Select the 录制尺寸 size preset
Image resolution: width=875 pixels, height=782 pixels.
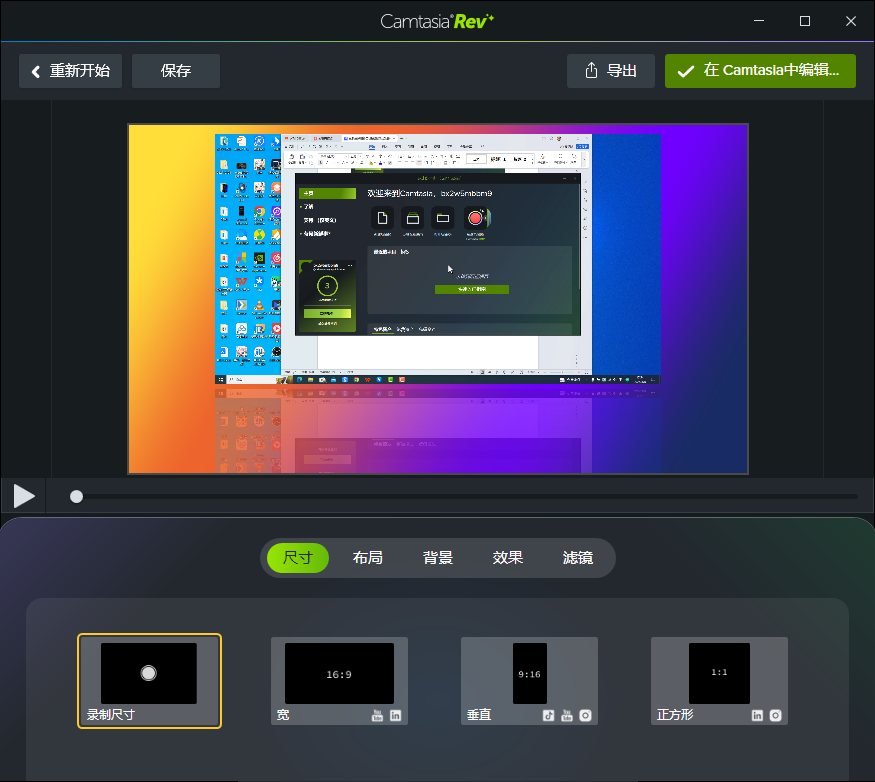(150, 681)
